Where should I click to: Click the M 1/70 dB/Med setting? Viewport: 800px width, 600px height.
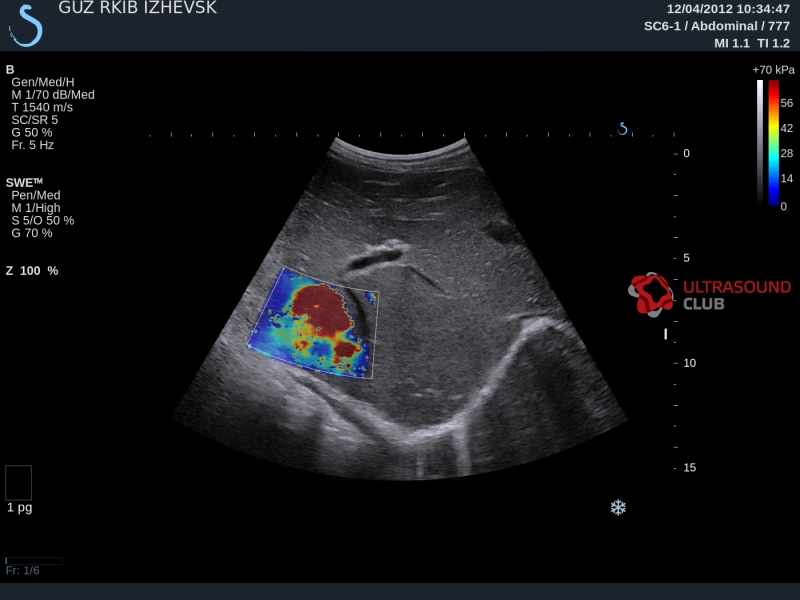click(x=53, y=95)
